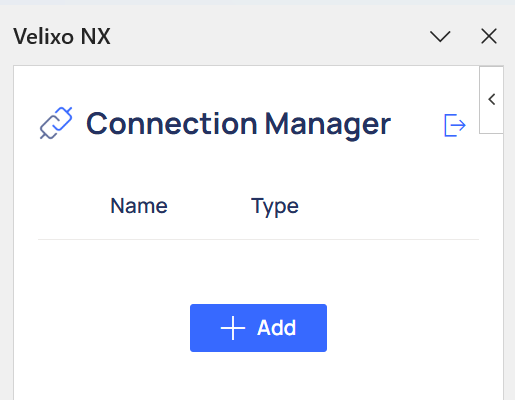Viewport: 515px width, 400px height.
Task: Click the plus icon inside Add button
Action: point(233,328)
